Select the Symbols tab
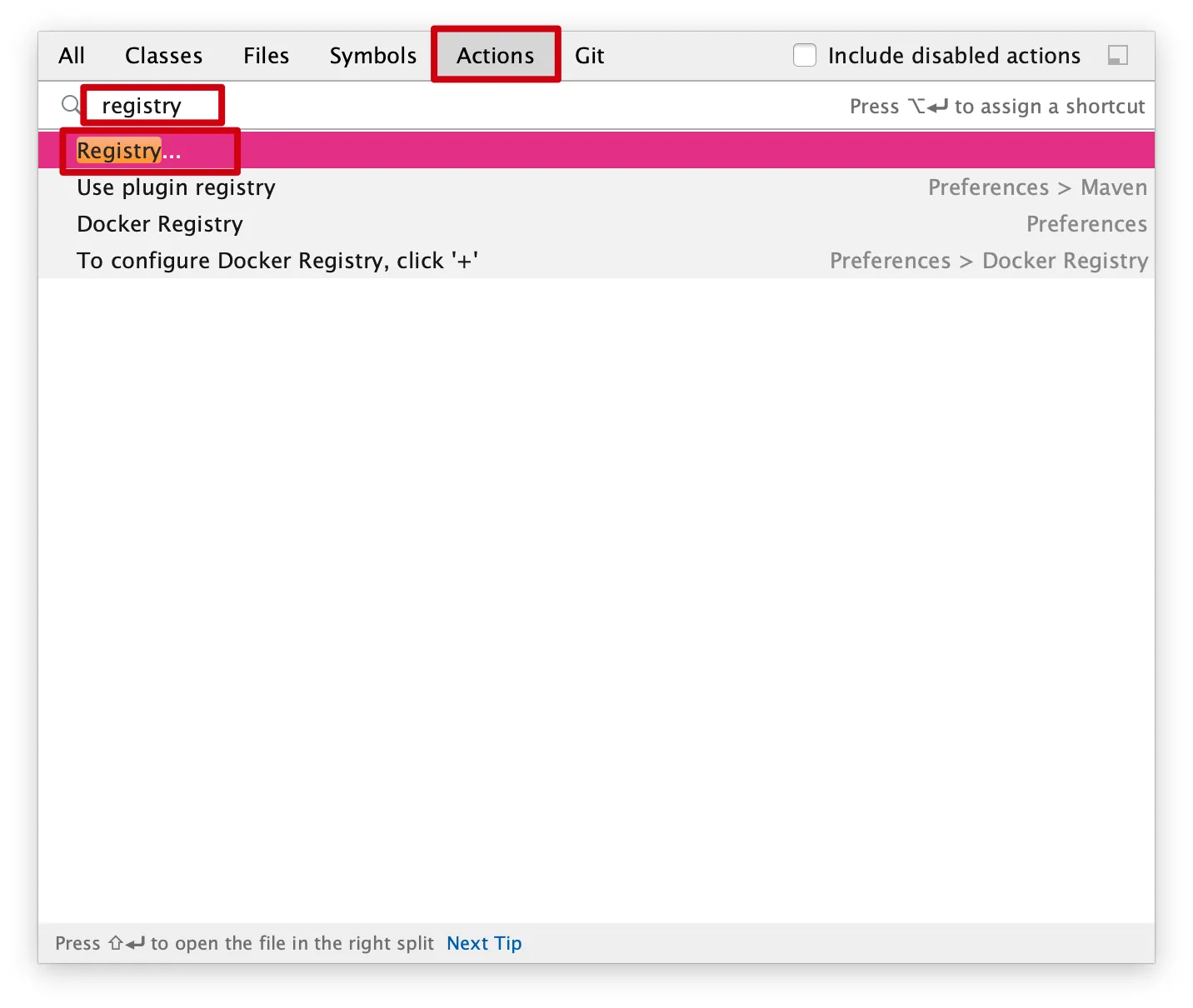 (x=372, y=56)
